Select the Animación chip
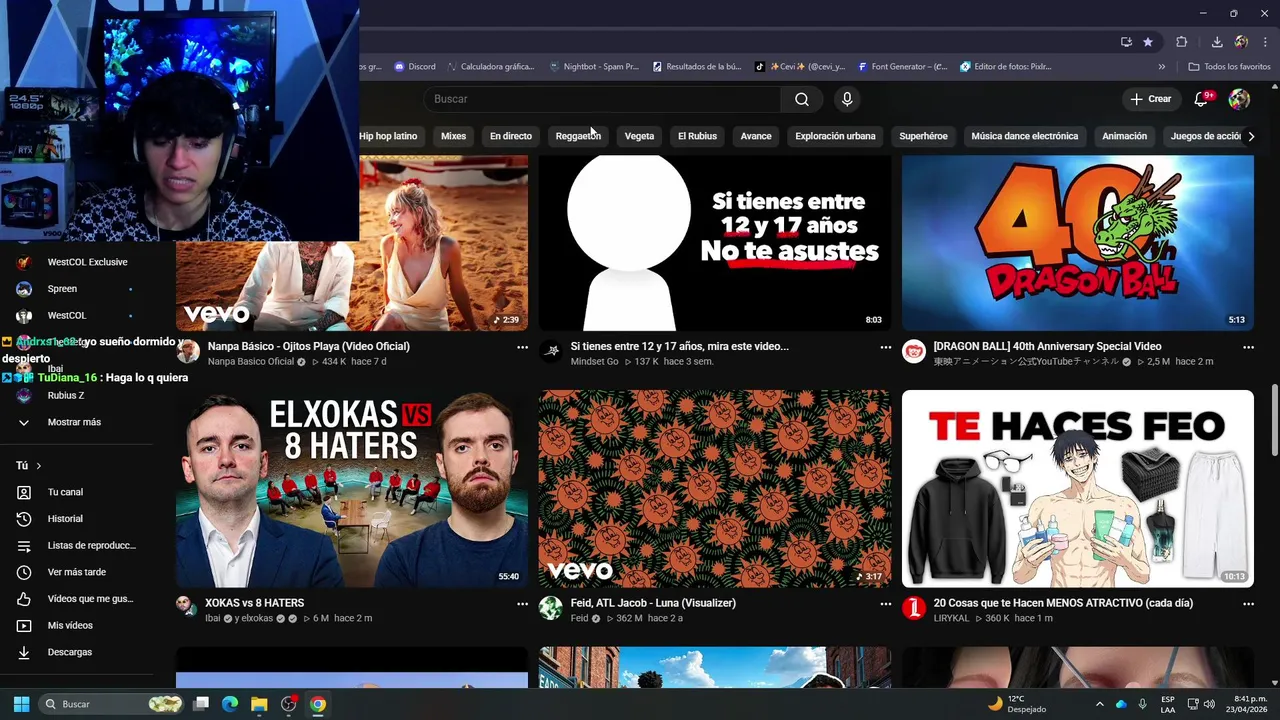 tap(1124, 136)
